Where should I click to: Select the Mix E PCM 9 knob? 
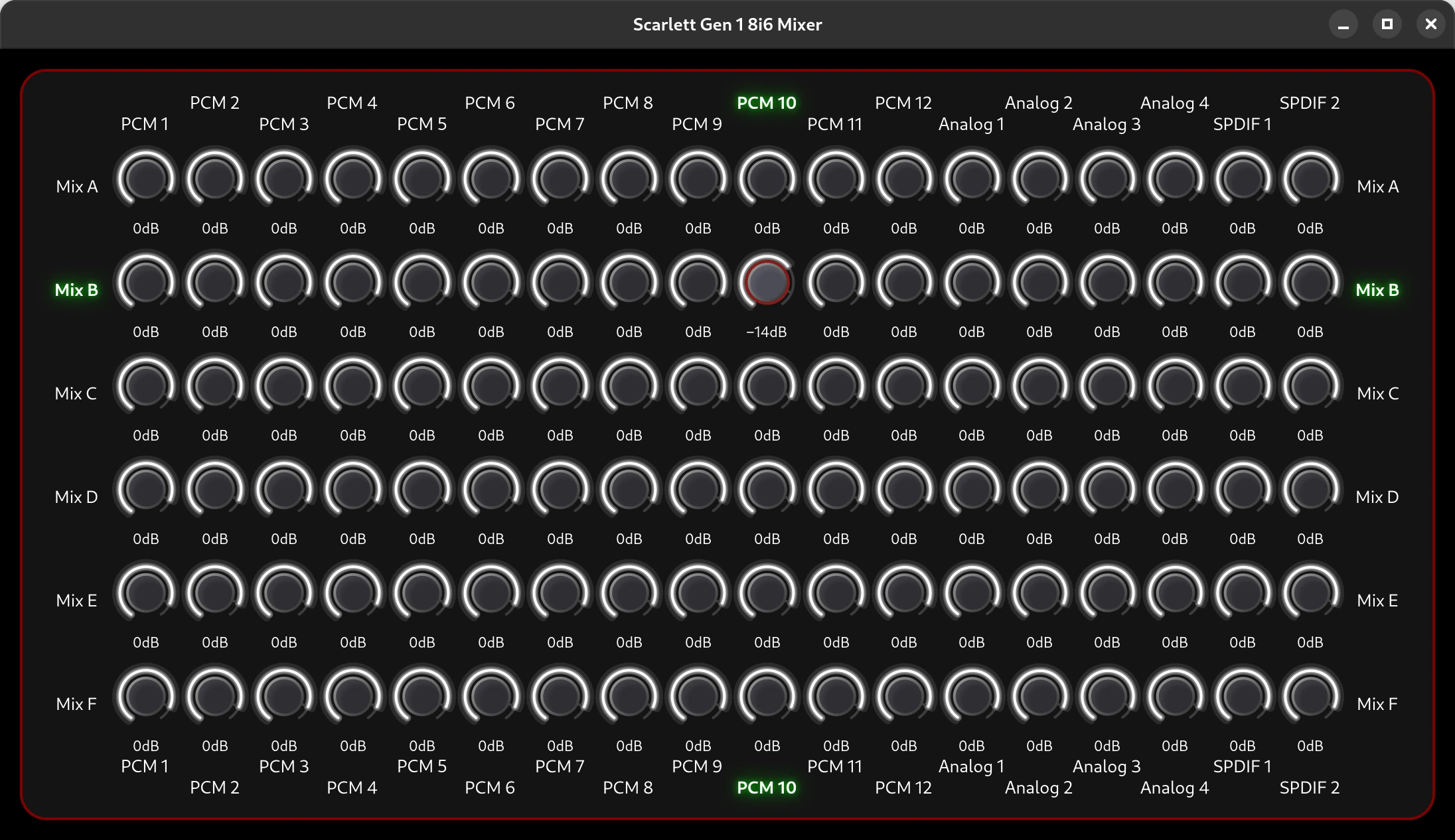click(x=698, y=593)
